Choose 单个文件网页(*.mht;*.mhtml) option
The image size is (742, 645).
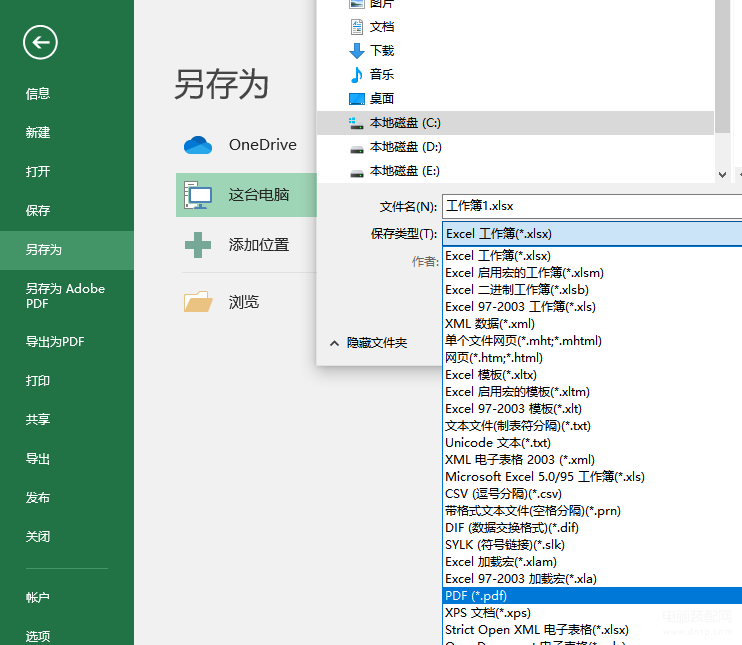click(x=592, y=341)
